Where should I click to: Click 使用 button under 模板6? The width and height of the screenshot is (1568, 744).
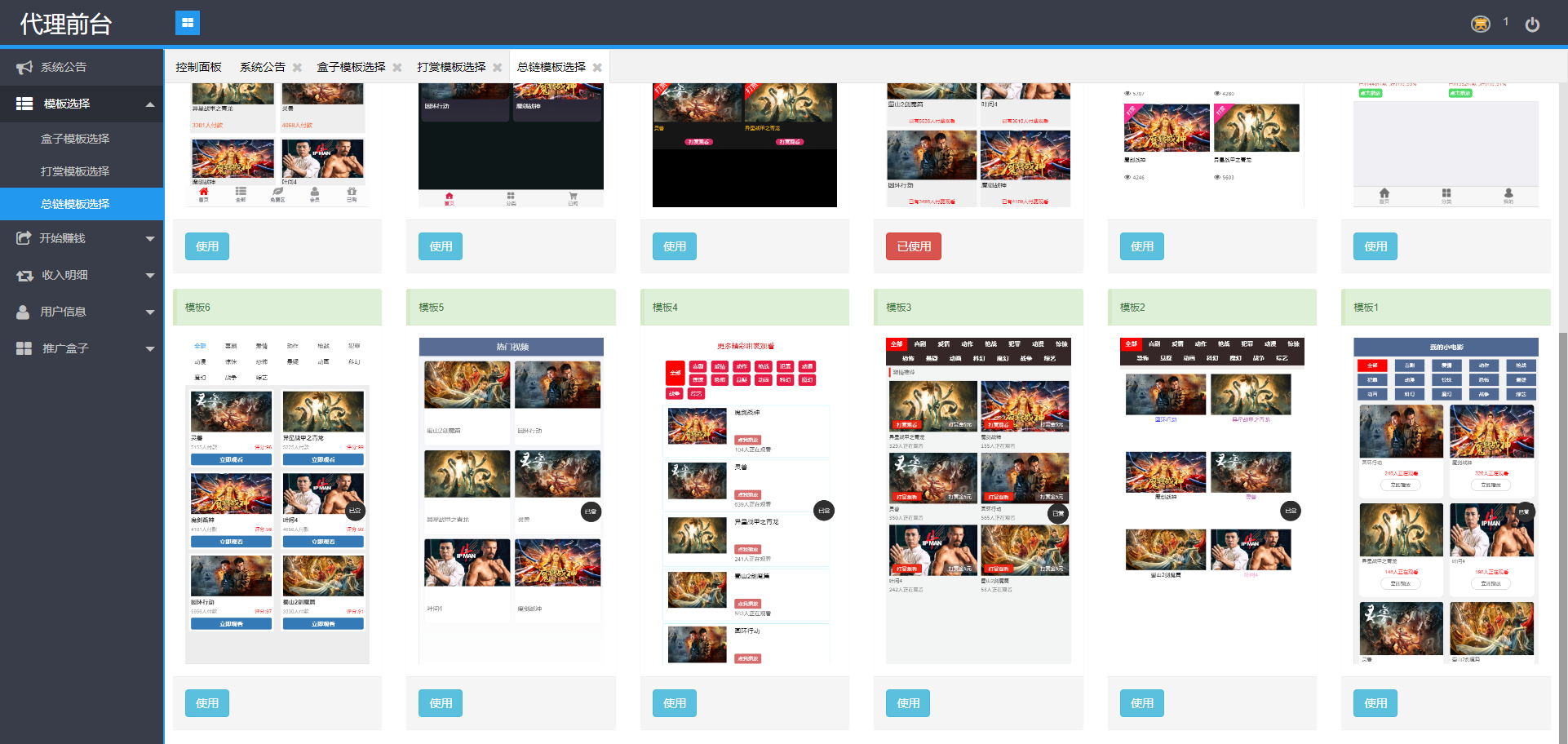click(207, 703)
